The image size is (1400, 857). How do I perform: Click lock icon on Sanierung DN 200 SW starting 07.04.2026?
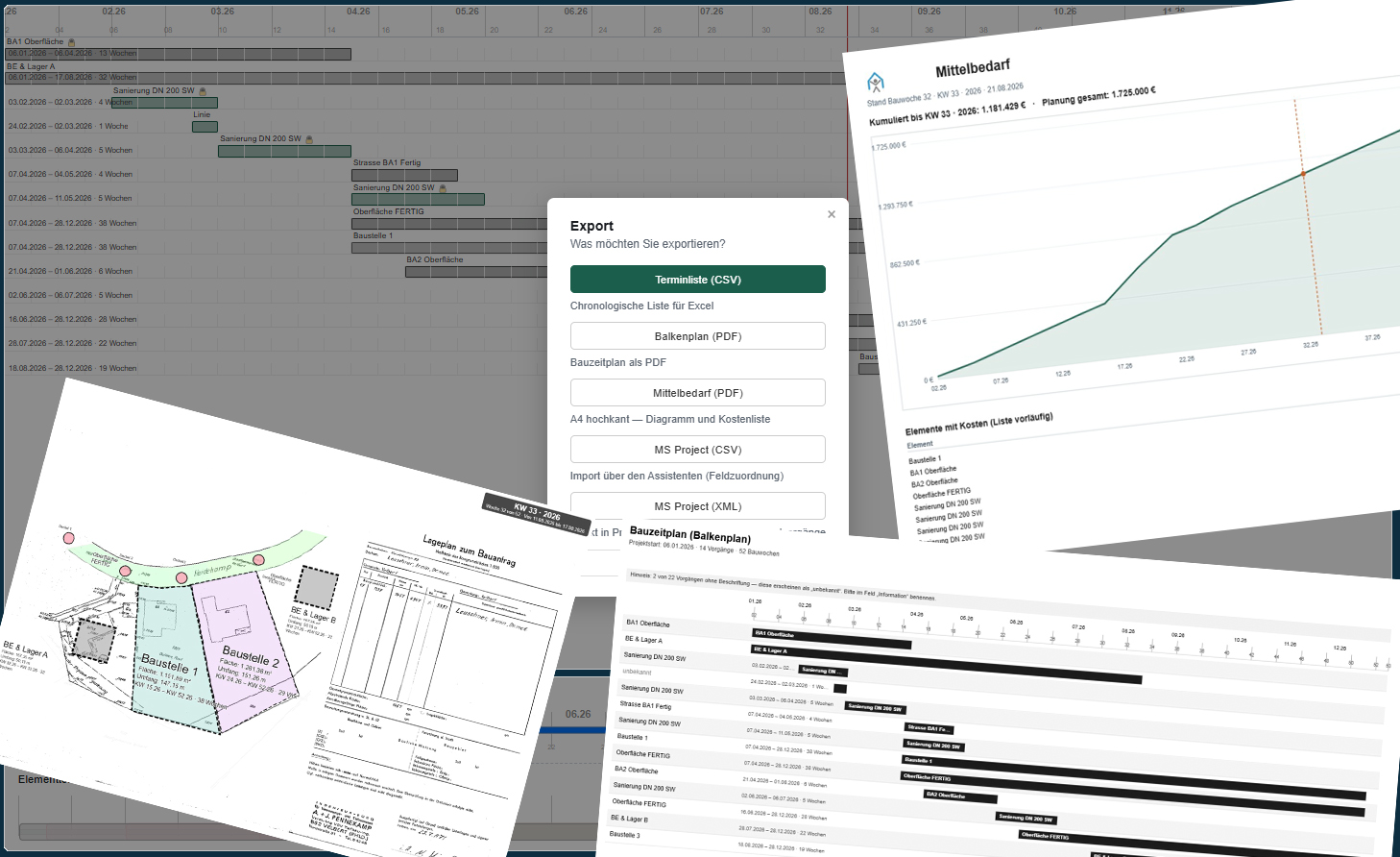tap(442, 188)
